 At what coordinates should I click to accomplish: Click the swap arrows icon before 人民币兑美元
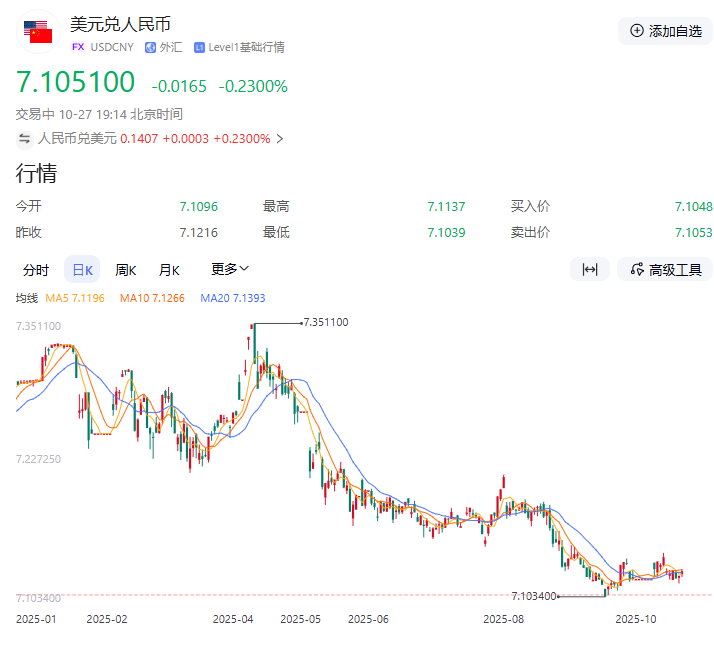(24, 139)
